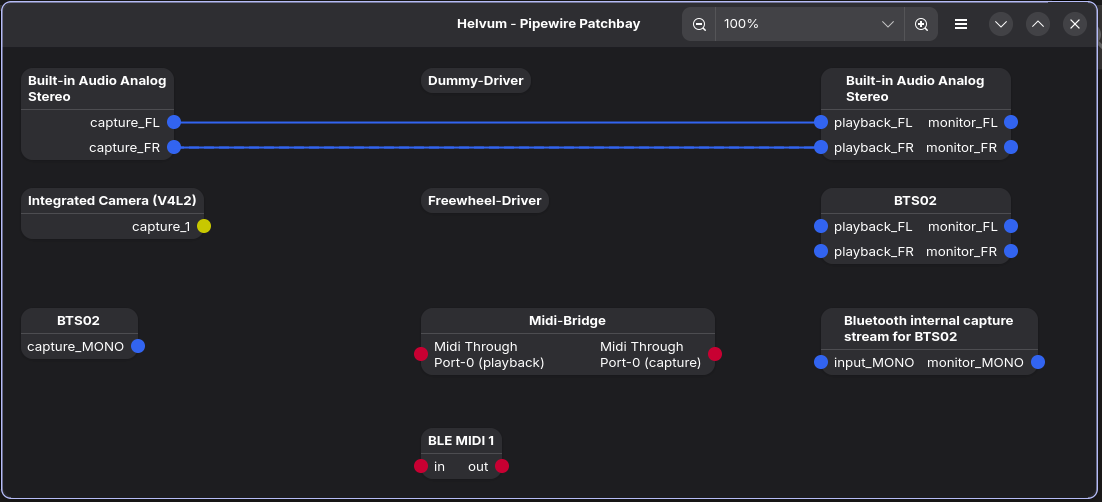Click the red BLE MIDI 1 out port

click(502, 466)
